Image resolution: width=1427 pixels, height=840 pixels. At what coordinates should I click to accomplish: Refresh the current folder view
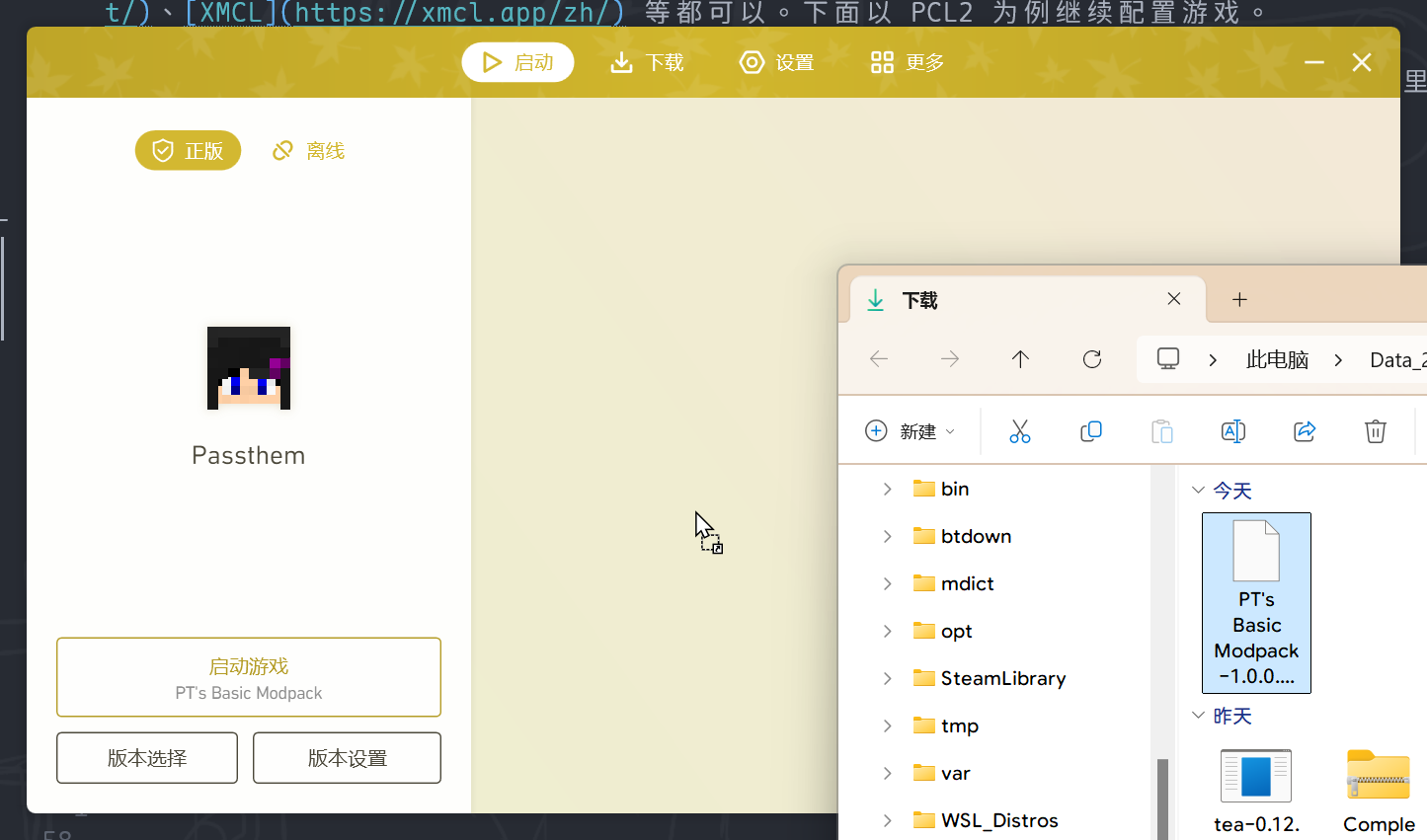pyautogui.click(x=1091, y=358)
